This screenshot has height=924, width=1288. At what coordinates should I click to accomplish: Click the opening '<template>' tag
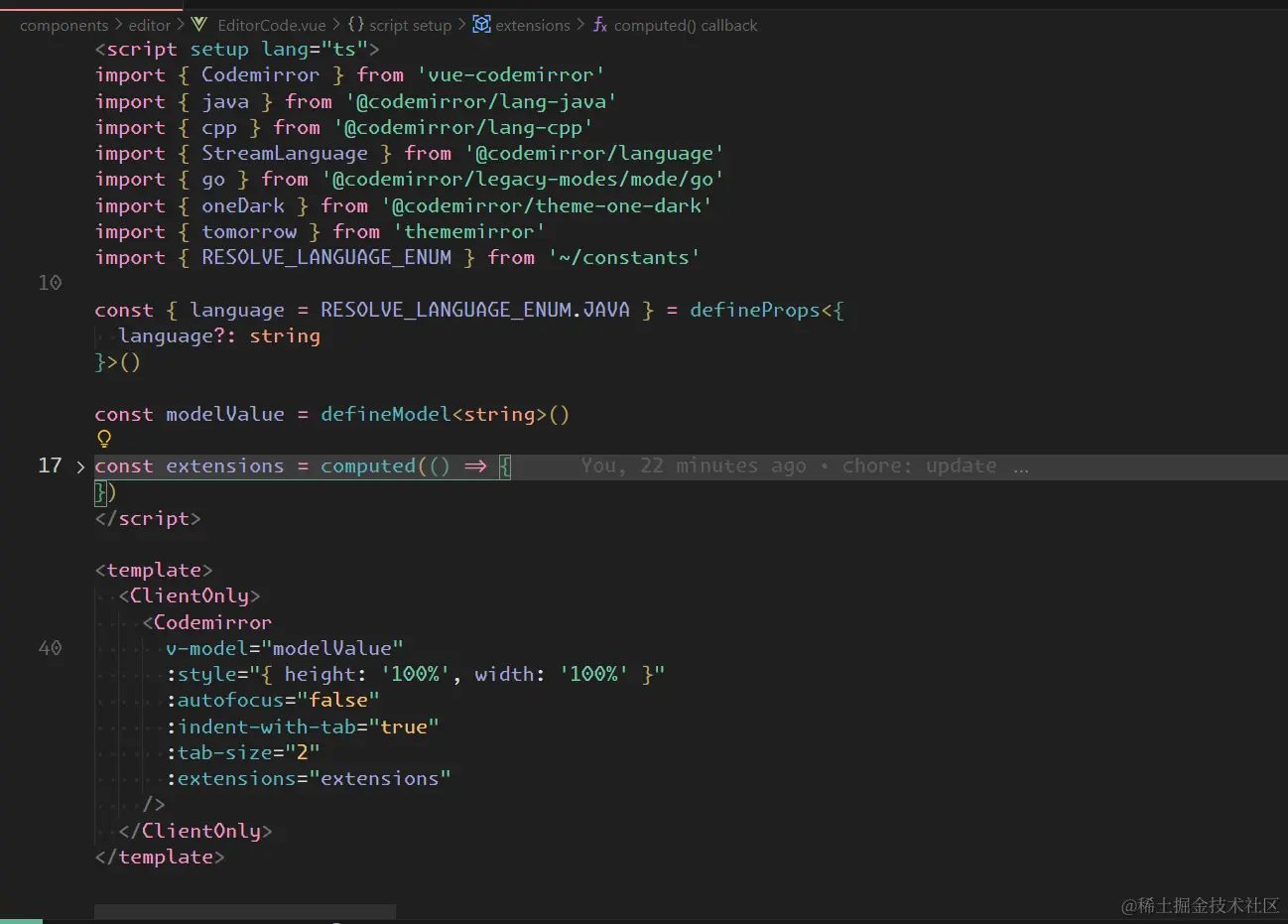click(154, 570)
